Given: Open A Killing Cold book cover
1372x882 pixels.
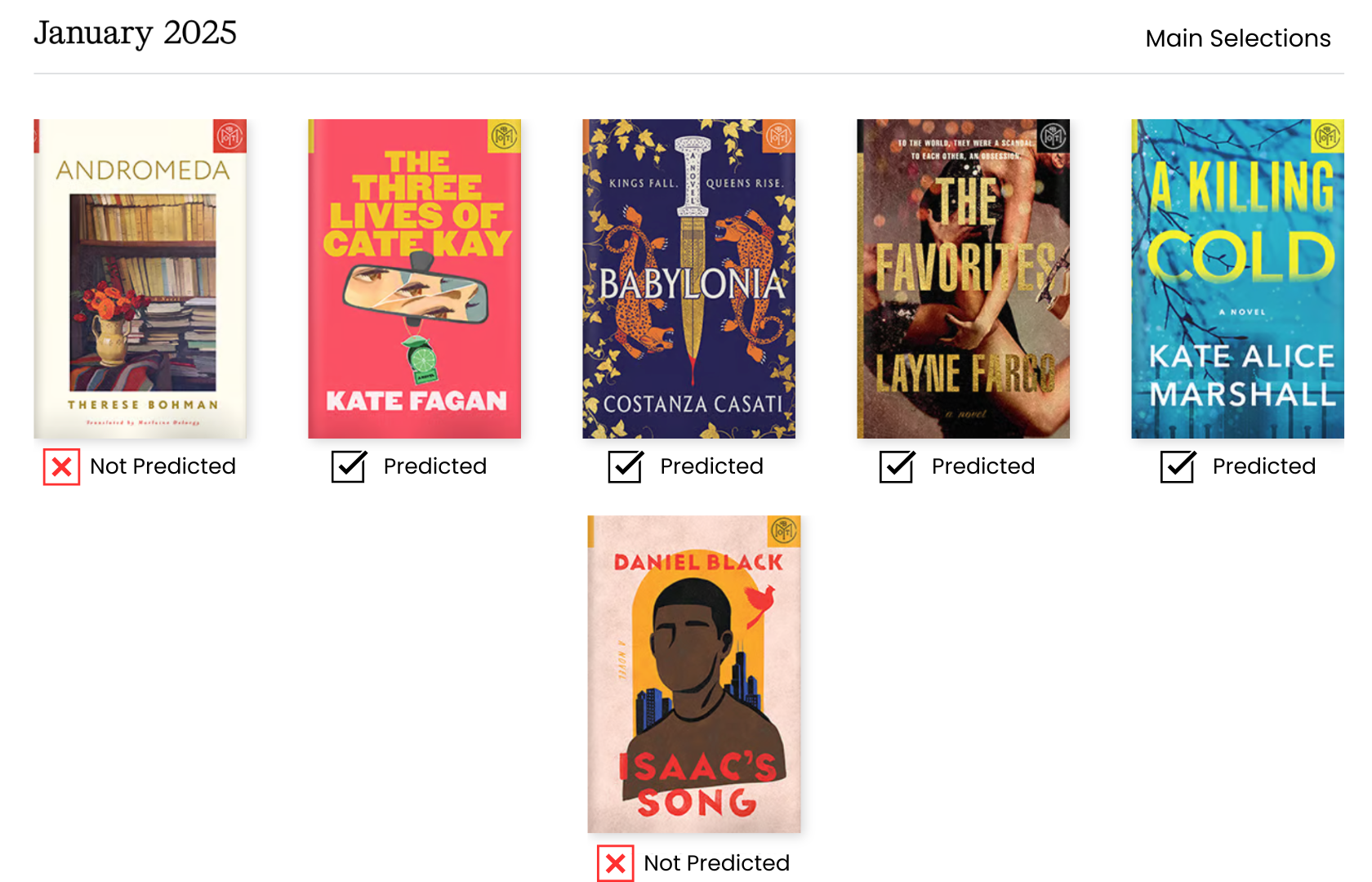Looking at the screenshot, I should point(1237,278).
